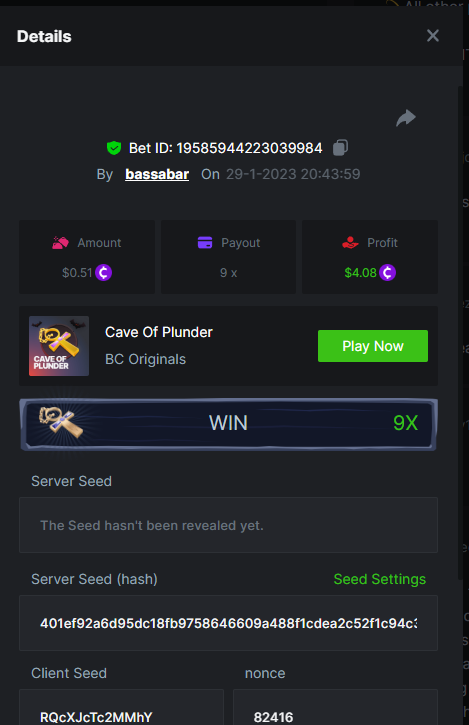Screen dimensions: 469x725
Task: Open bassabar user profile link
Action: (x=157, y=174)
